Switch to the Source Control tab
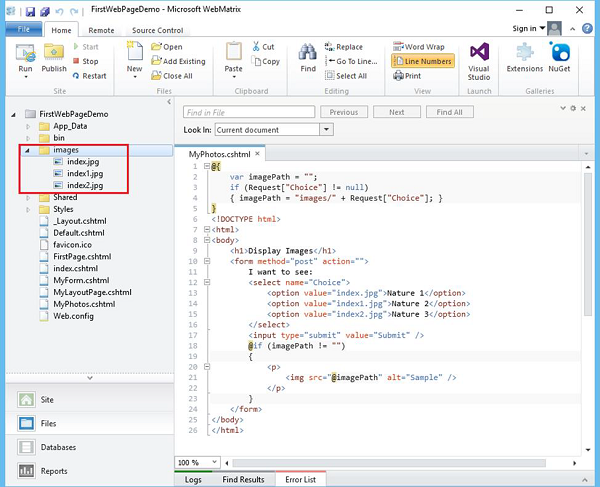 [x=157, y=30]
